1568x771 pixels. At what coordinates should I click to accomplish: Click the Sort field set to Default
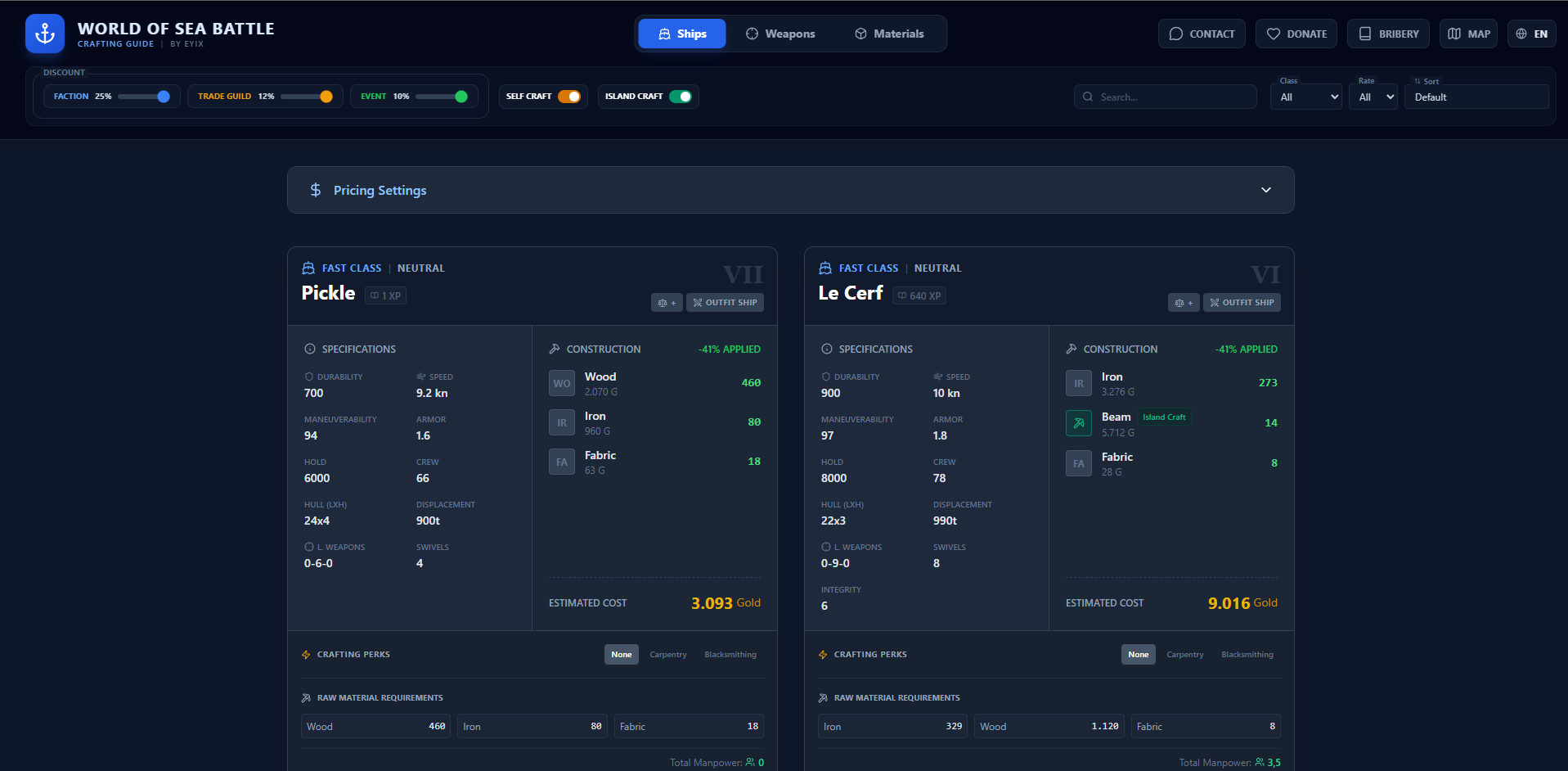point(1476,97)
